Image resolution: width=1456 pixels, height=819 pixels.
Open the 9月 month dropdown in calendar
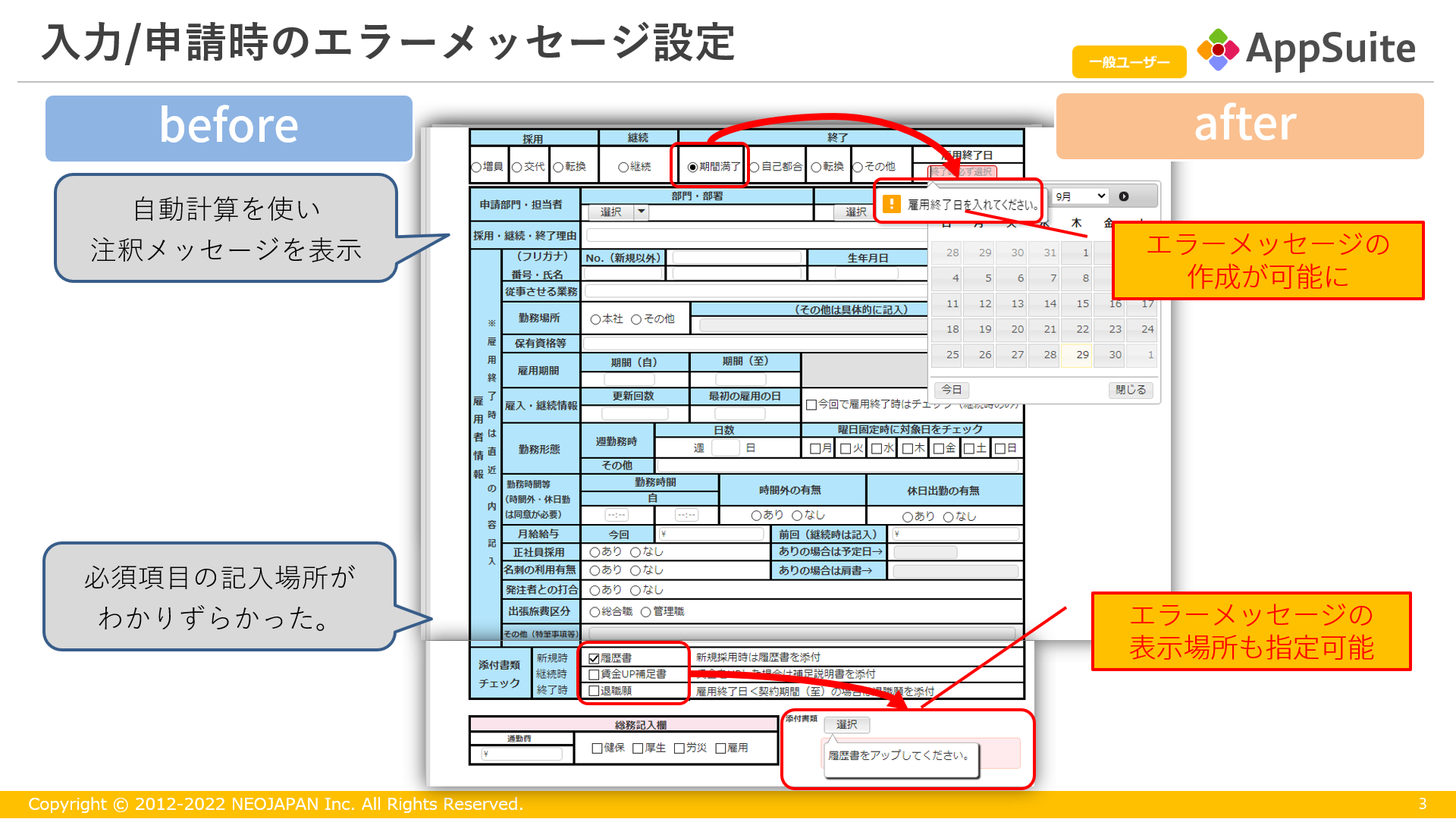coord(1081,196)
